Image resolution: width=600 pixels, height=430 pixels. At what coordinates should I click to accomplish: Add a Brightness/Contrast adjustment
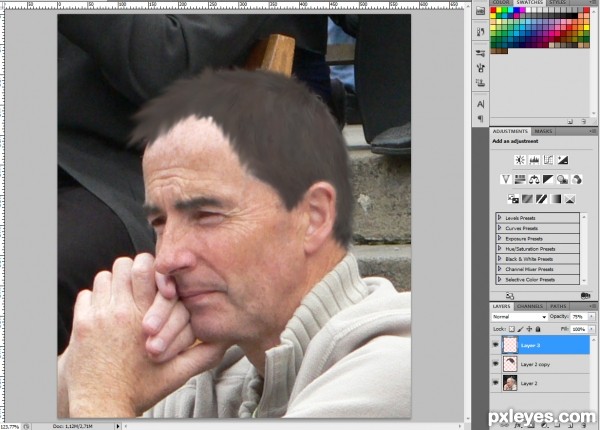520,160
